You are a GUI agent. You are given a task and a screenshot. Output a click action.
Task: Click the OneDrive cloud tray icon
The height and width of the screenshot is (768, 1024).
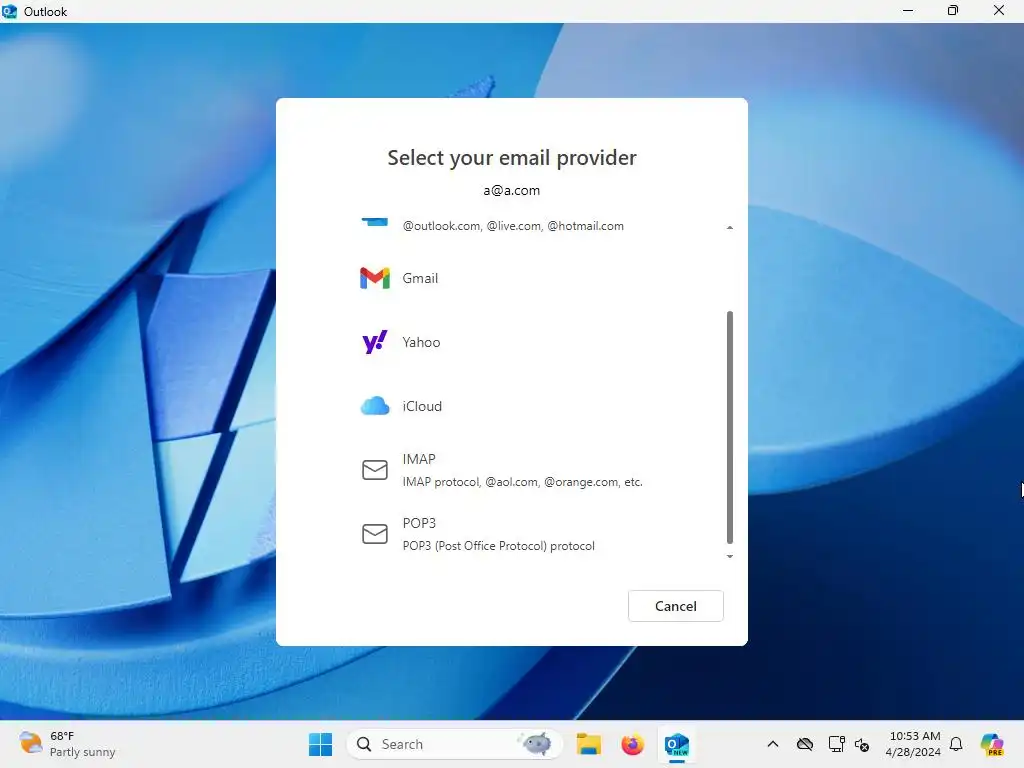click(x=805, y=744)
